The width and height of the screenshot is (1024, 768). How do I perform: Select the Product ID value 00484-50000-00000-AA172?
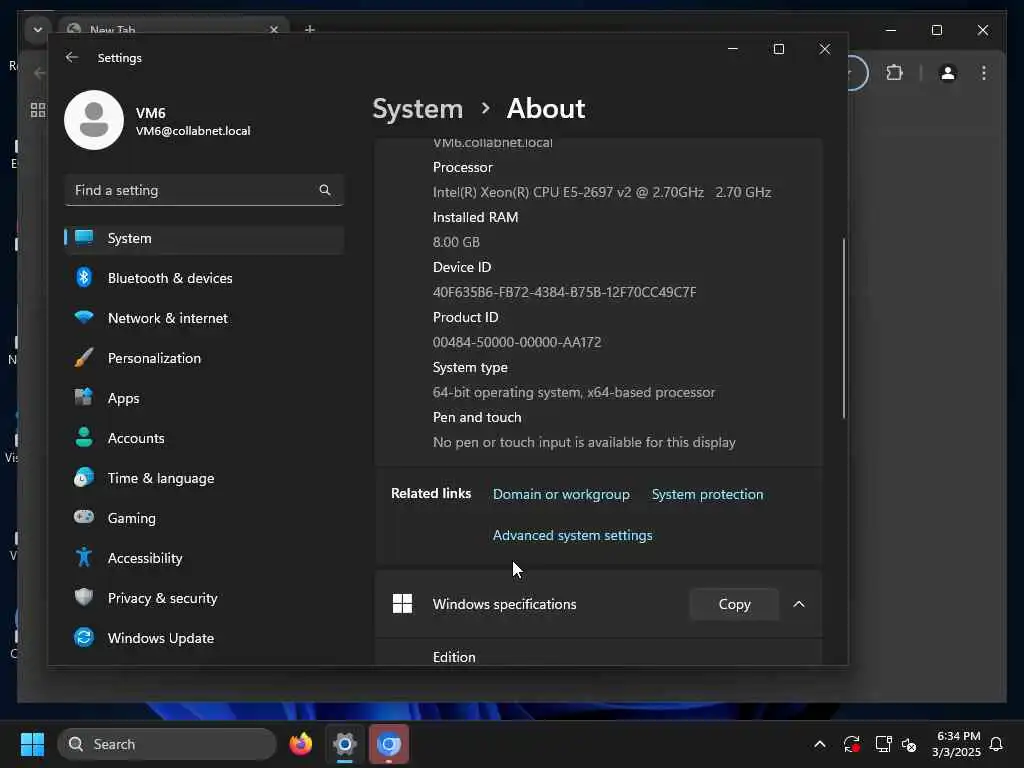(517, 342)
